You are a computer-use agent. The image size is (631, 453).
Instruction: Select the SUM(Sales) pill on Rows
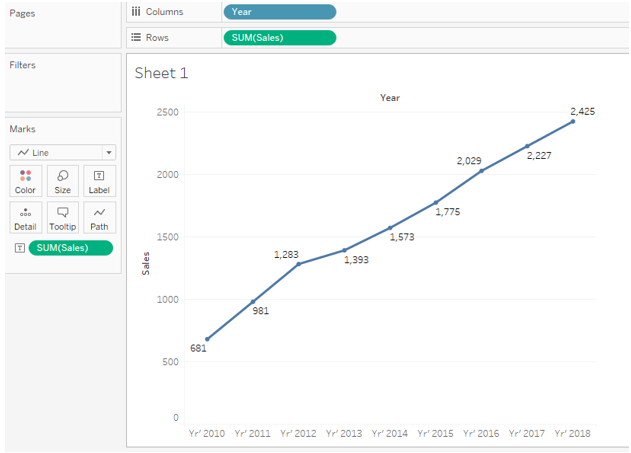tap(279, 38)
